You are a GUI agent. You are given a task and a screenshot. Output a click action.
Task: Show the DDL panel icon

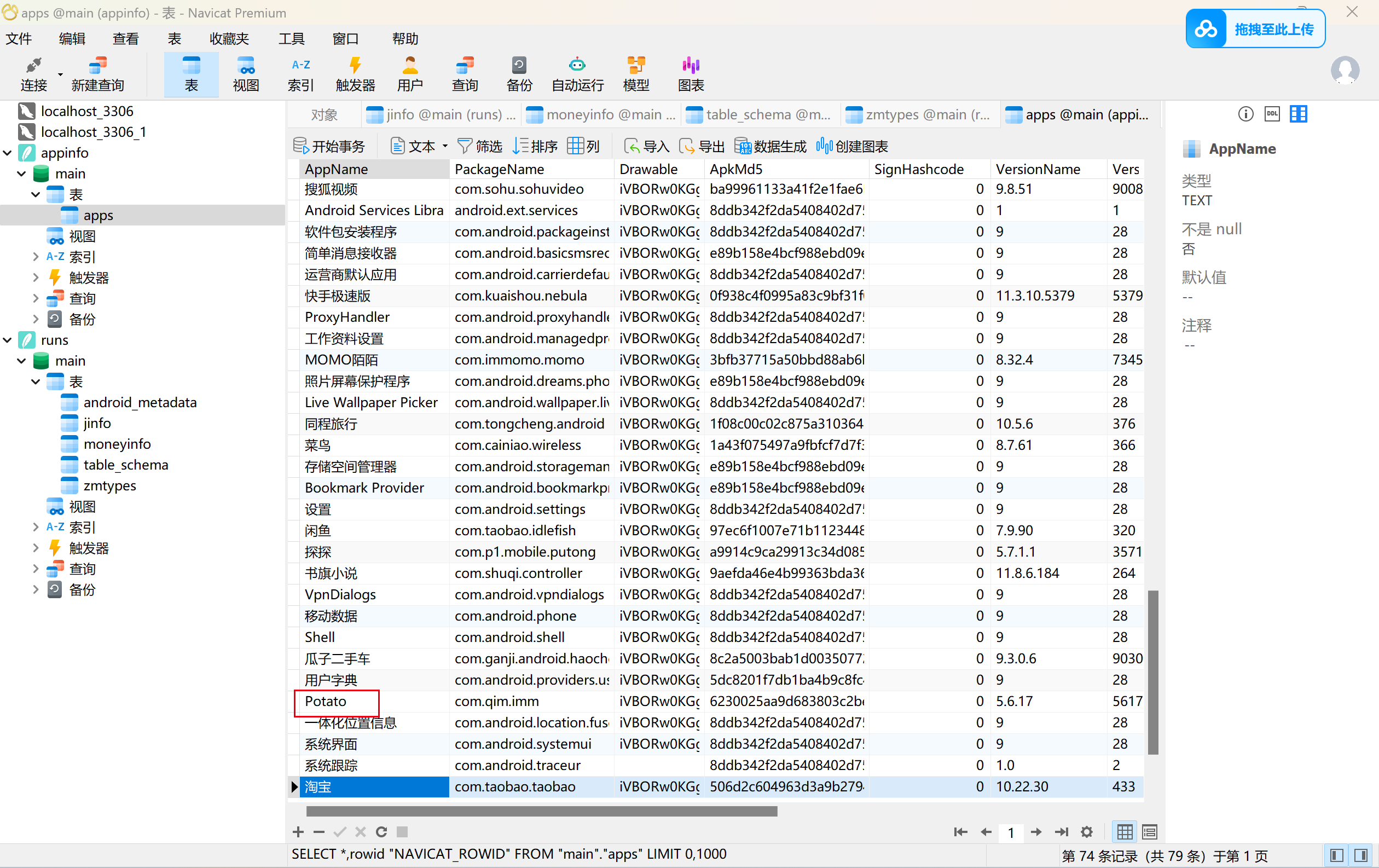(1272, 114)
